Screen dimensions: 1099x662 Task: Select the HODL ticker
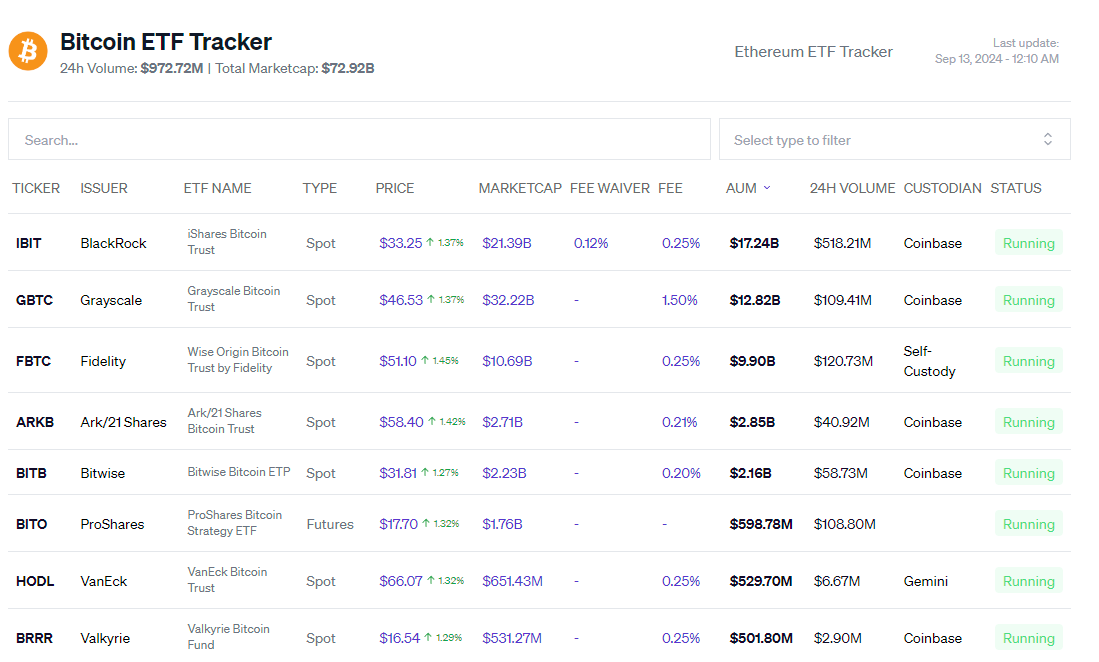pos(35,581)
